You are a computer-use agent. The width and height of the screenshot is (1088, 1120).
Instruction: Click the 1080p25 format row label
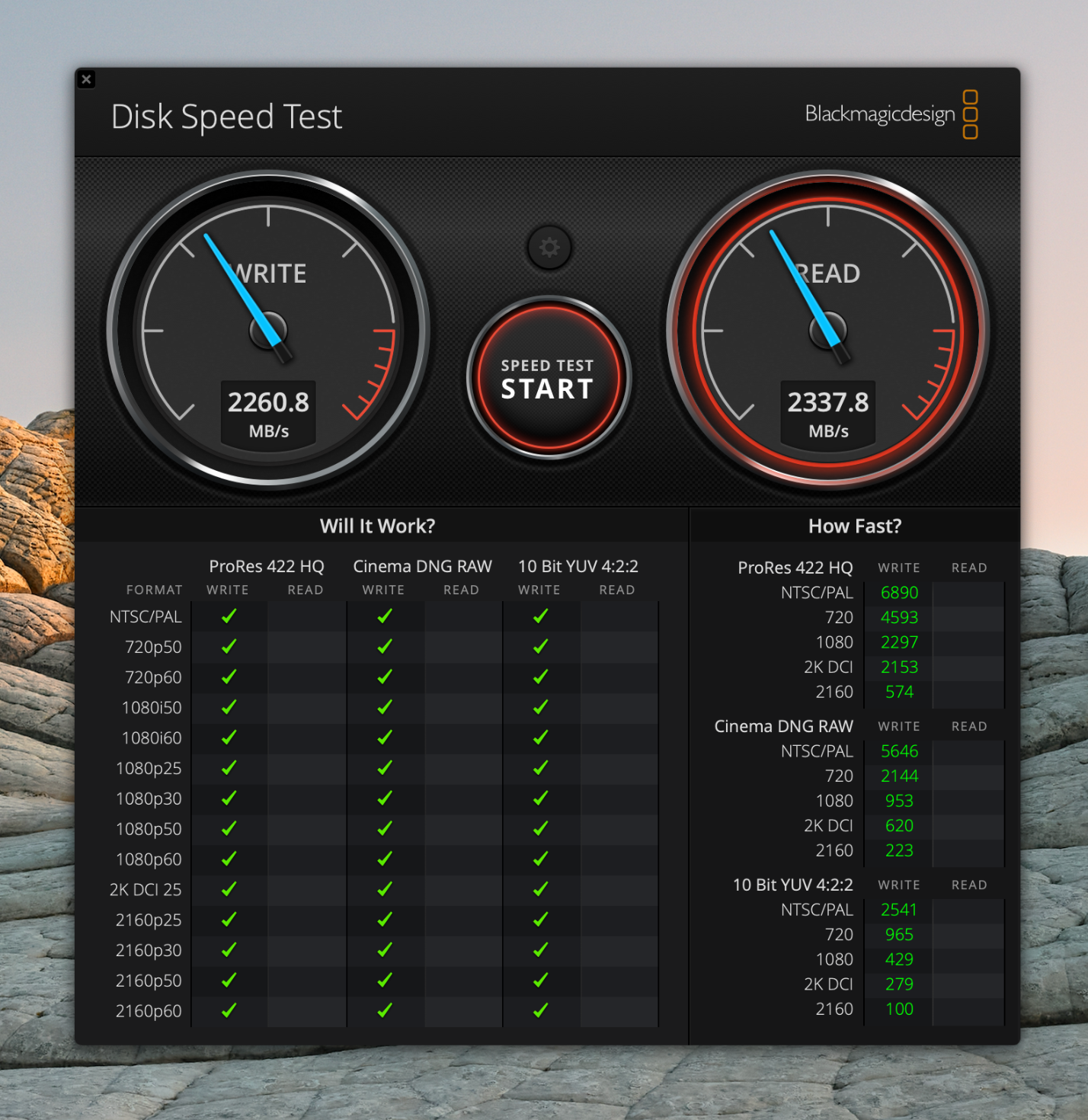[x=149, y=769]
